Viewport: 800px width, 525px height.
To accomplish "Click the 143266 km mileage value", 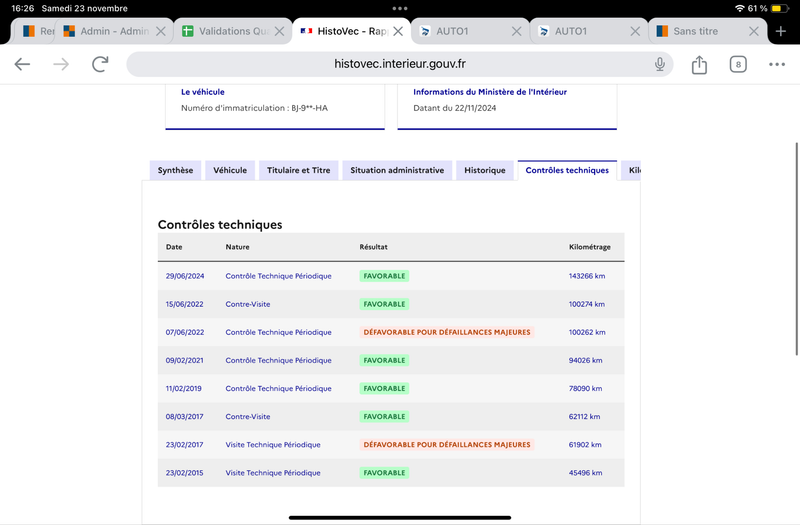I will 587,276.
